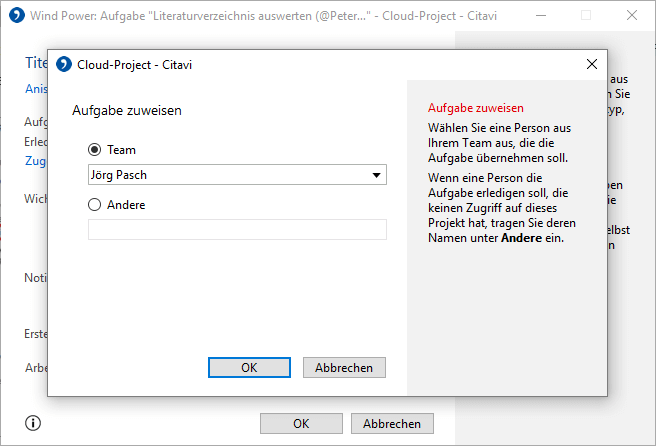
Task: Close the Wind Power task window
Action: (x=632, y=15)
